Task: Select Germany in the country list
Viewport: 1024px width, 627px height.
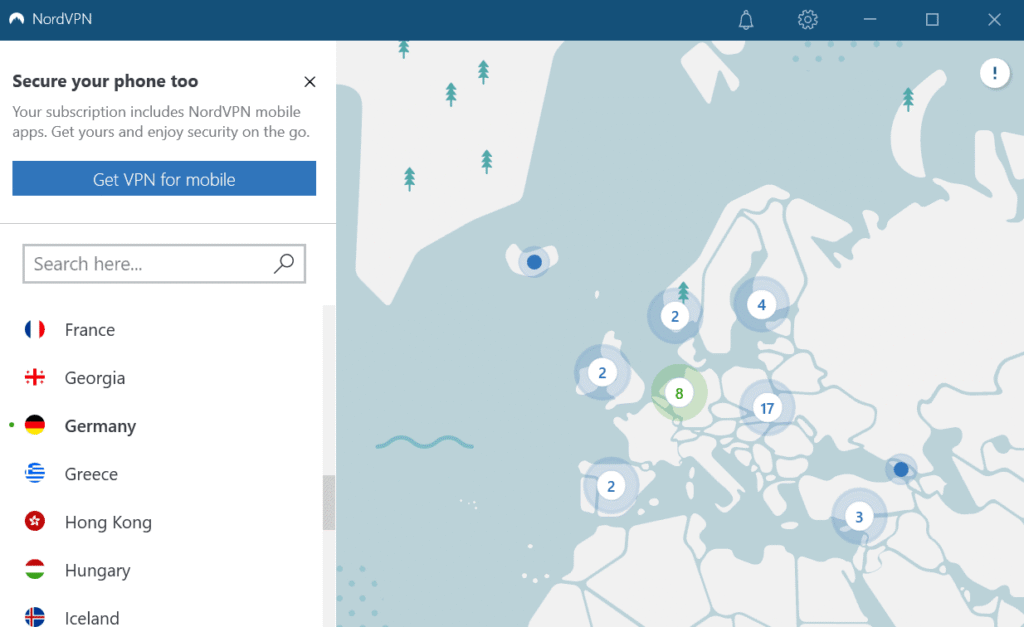Action: point(99,425)
